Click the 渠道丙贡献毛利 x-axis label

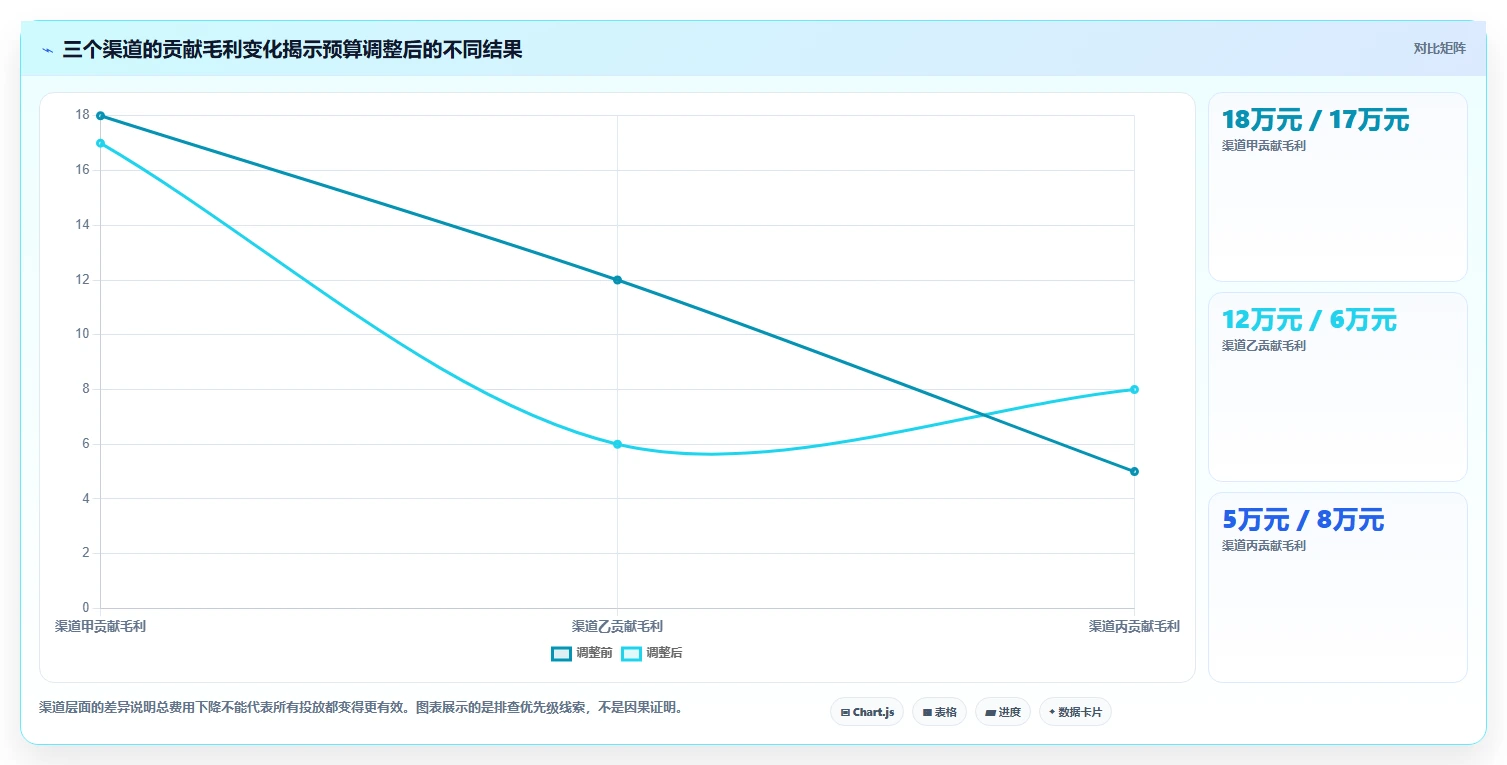pos(1134,626)
